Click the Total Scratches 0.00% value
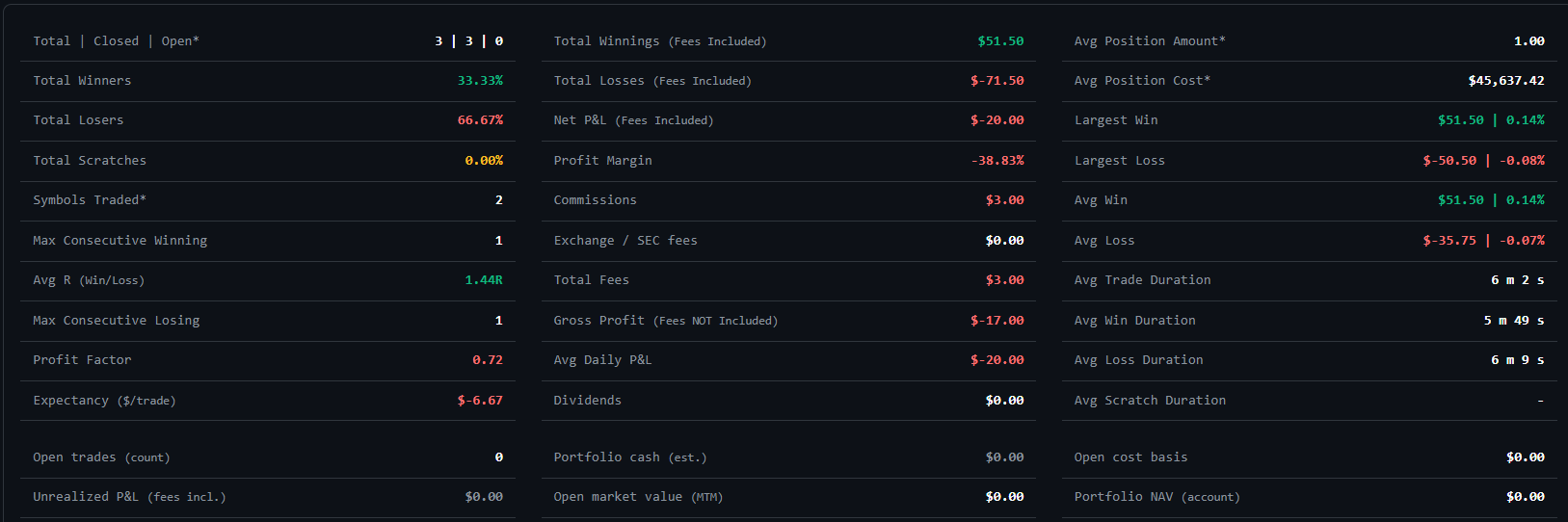1568x522 pixels. pos(484,161)
